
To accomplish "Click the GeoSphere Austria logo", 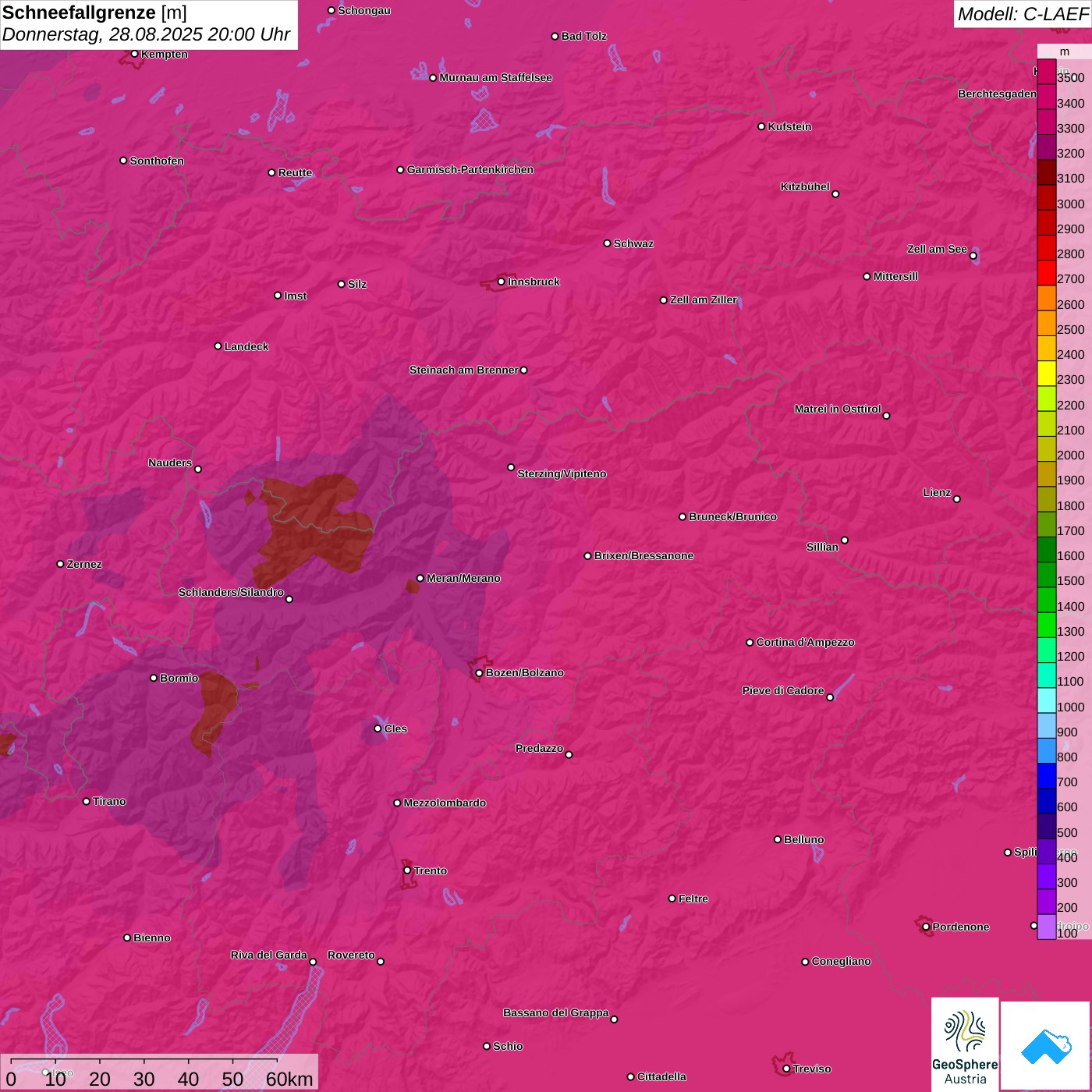I will [x=965, y=1044].
